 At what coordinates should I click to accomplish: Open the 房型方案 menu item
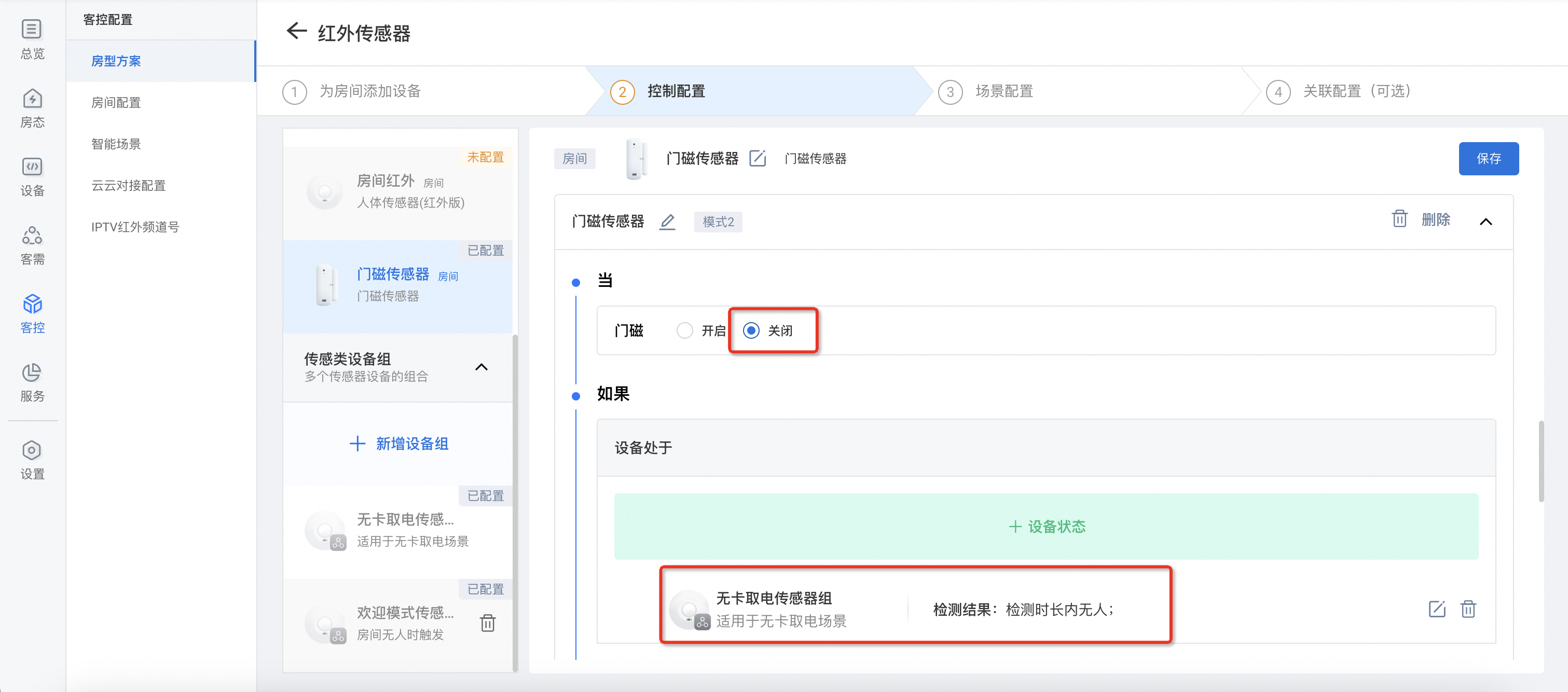tap(161, 61)
